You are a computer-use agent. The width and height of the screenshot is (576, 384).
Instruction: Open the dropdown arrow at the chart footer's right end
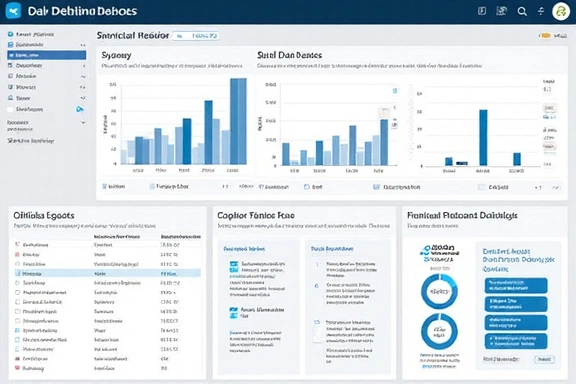coord(556,187)
